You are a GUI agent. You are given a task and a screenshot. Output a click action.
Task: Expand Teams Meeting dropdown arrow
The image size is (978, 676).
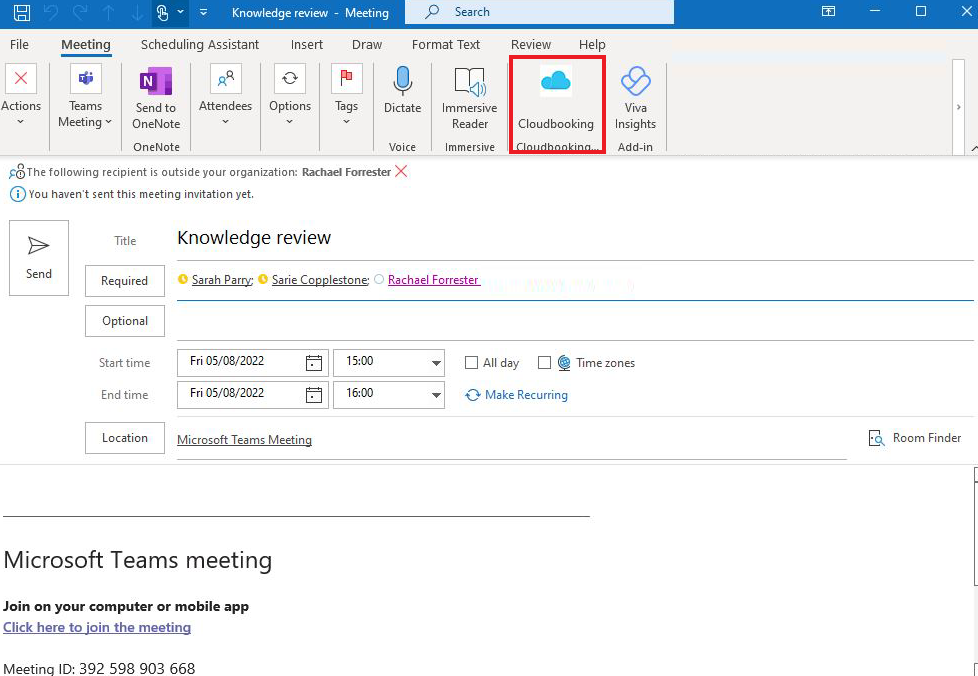pyautogui.click(x=109, y=122)
